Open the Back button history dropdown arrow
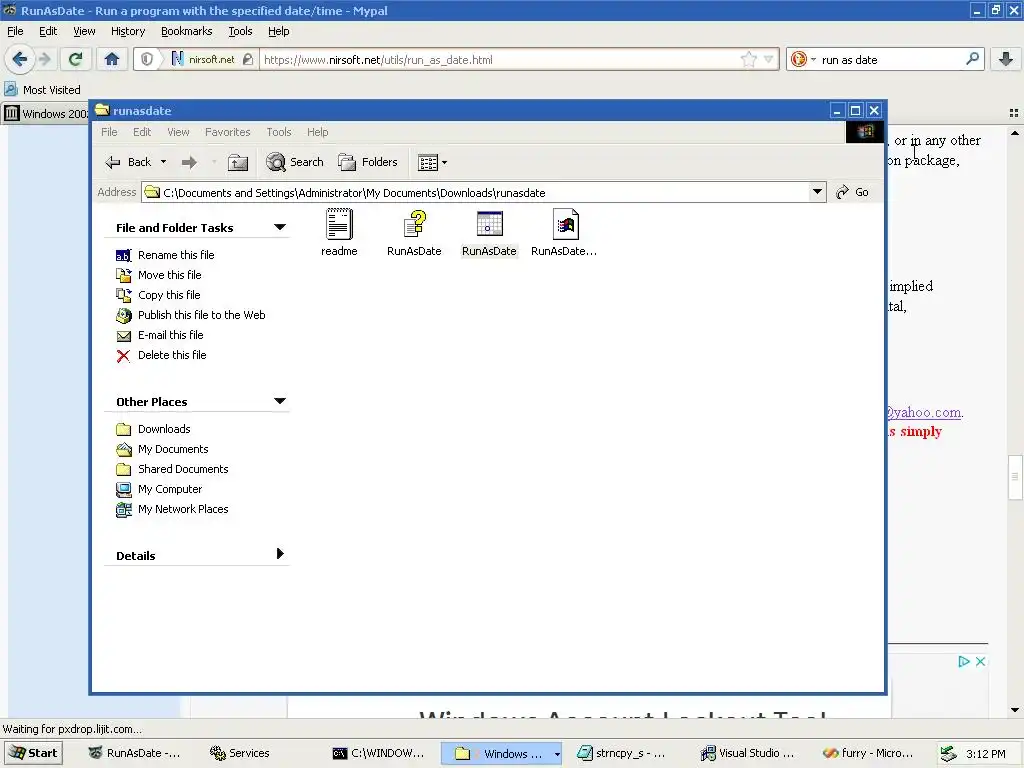The image size is (1024, 768). [163, 162]
